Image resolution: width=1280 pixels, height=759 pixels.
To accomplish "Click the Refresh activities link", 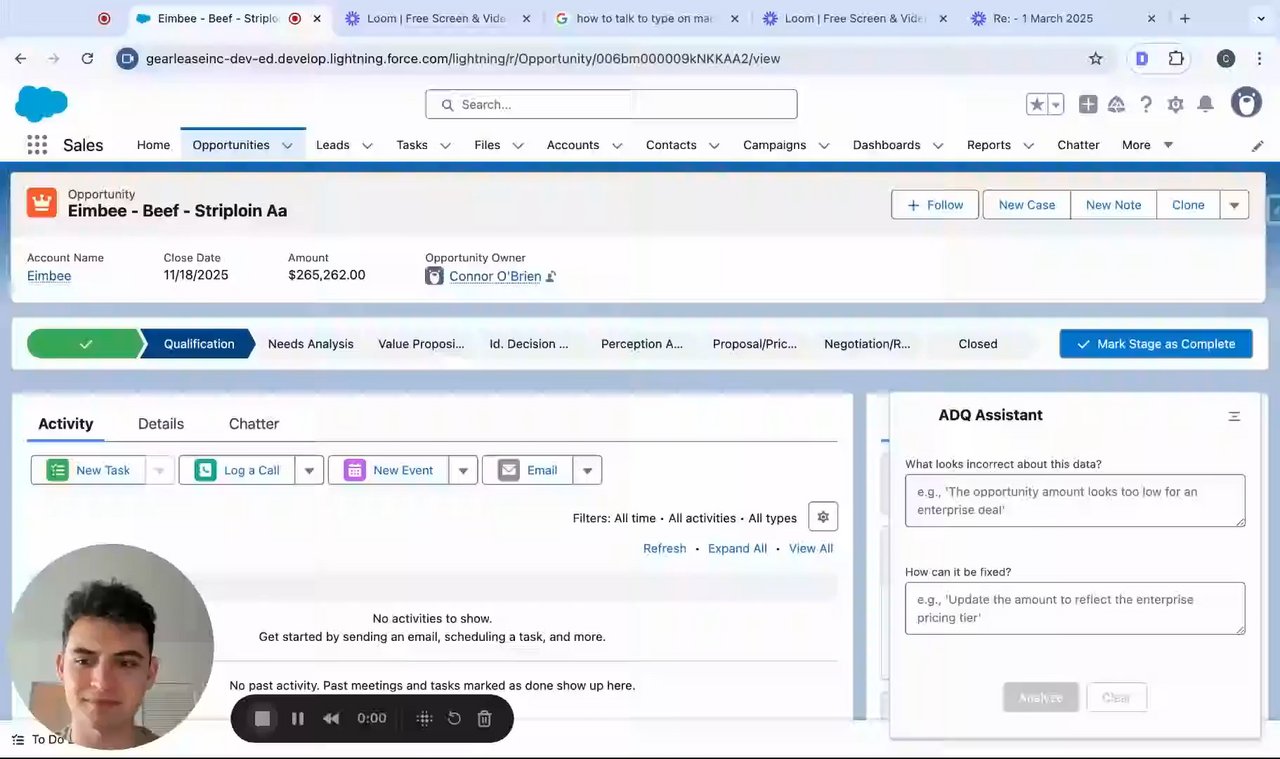I will (x=665, y=549).
